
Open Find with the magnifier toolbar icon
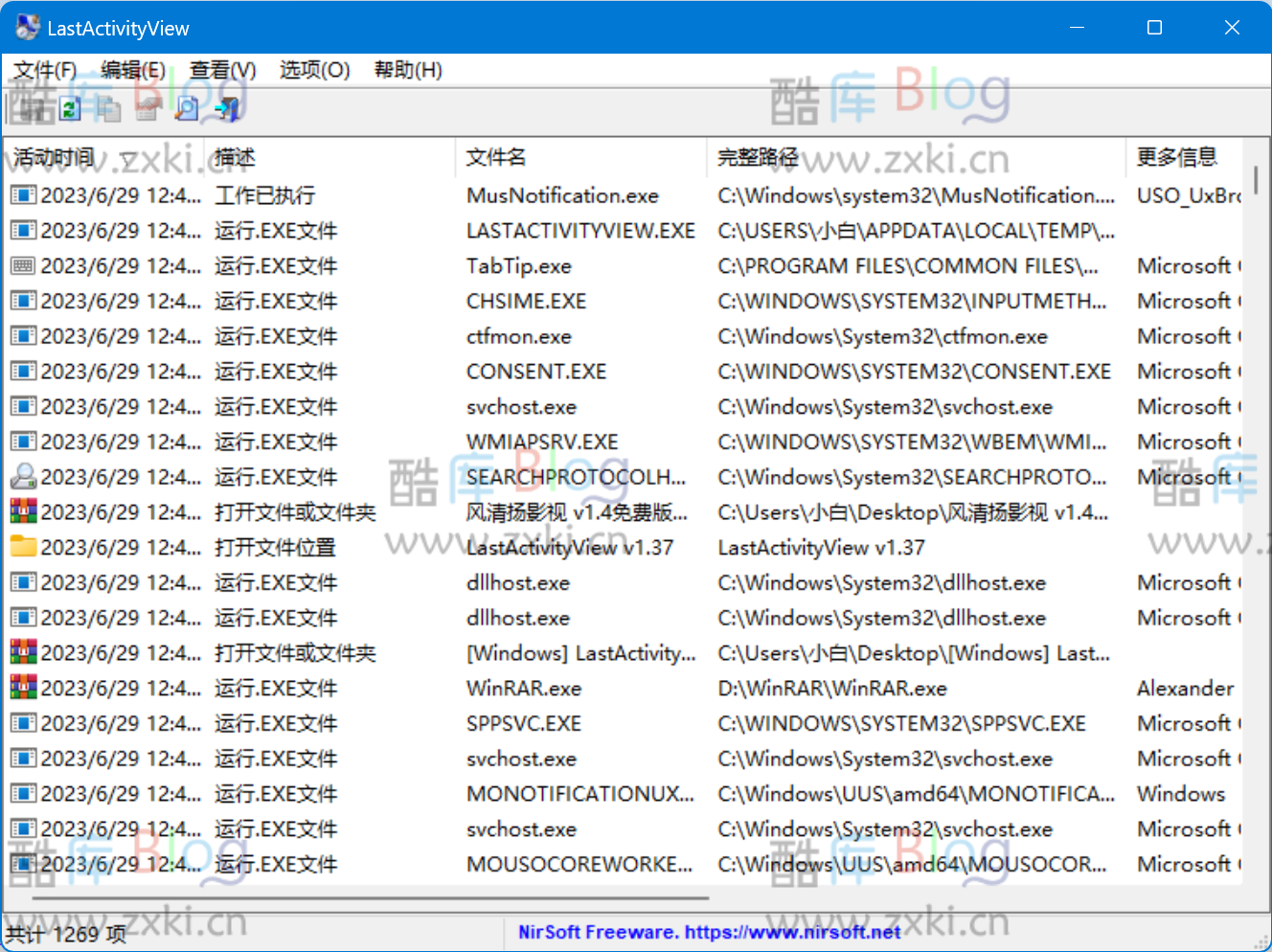point(186,108)
